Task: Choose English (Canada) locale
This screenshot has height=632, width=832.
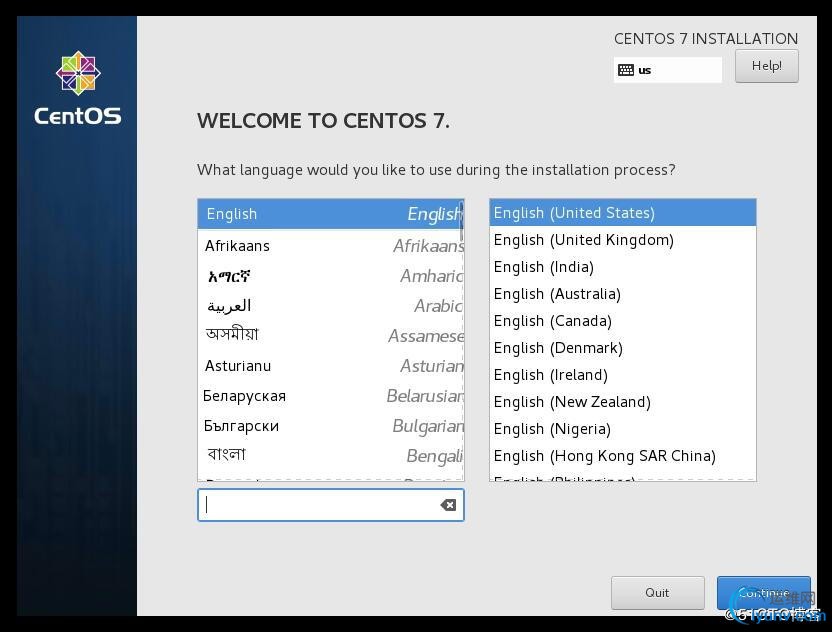Action: 623,321
